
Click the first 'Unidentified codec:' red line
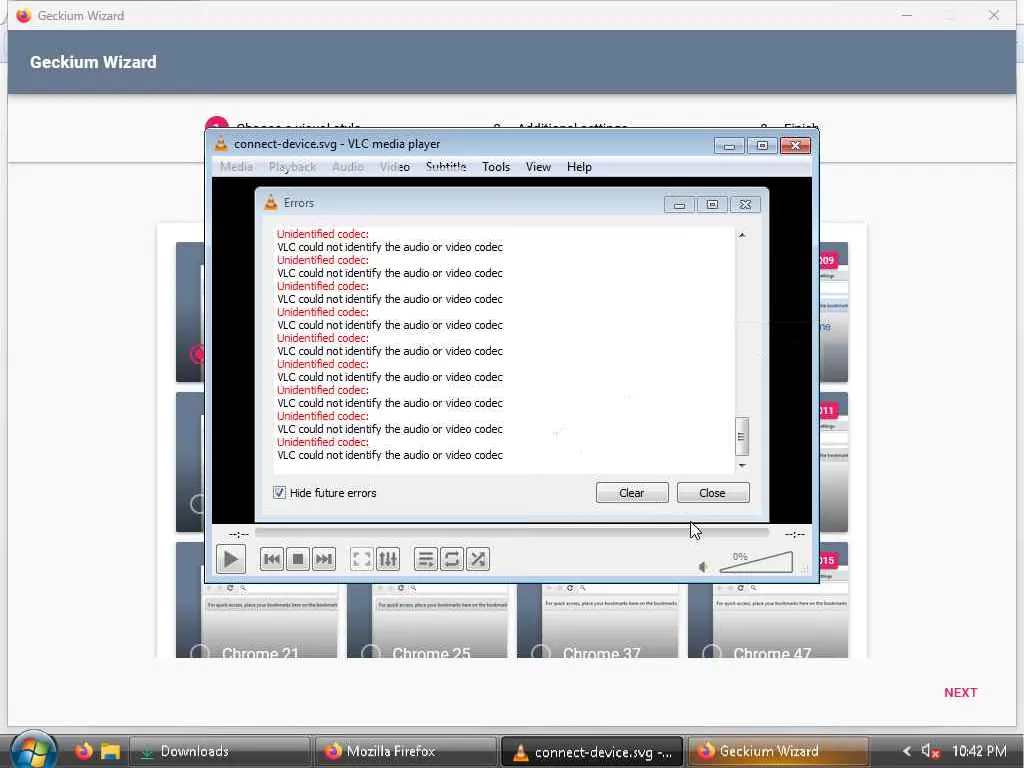click(323, 234)
